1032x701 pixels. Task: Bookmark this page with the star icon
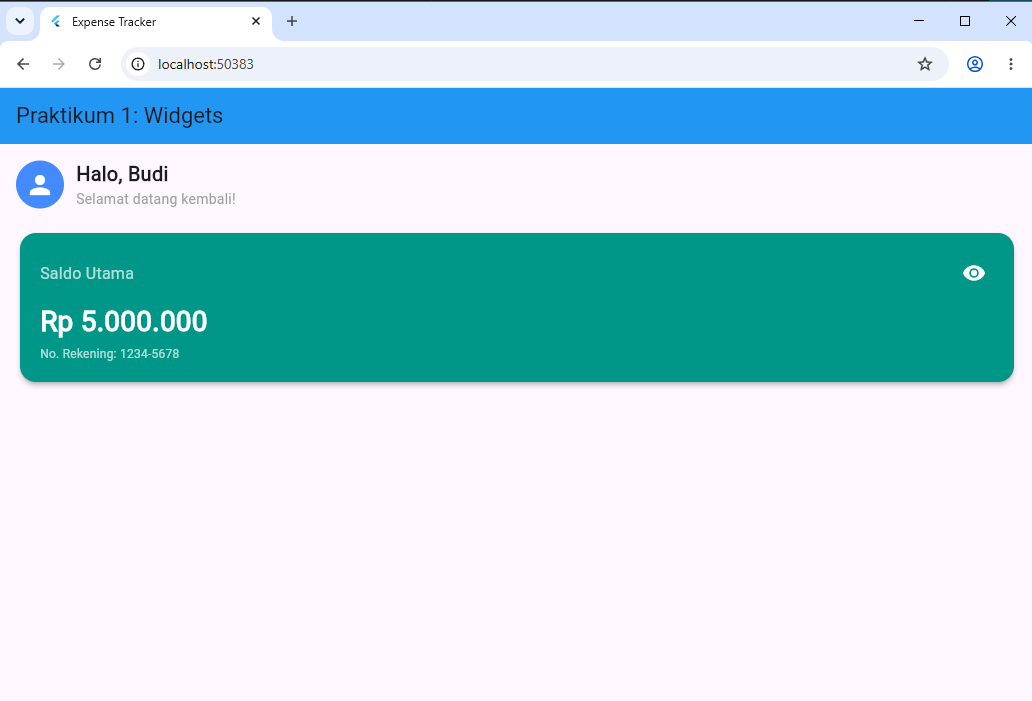click(x=925, y=64)
